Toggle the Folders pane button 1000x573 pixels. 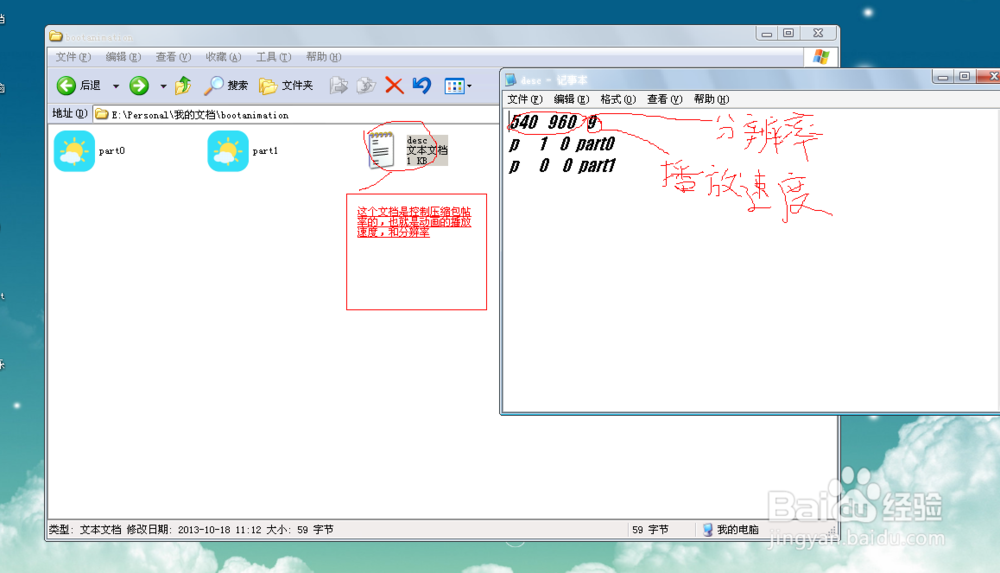point(286,86)
